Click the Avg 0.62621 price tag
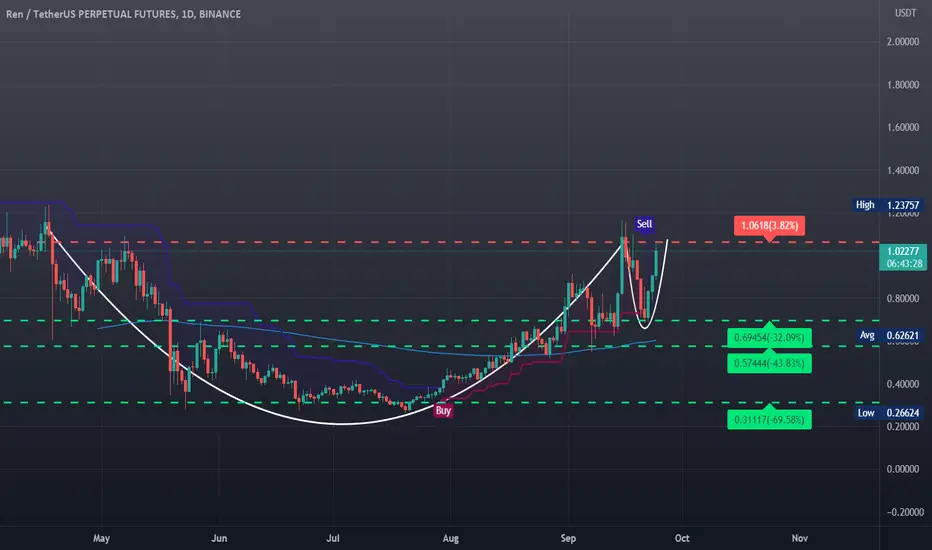The image size is (932, 550). (890, 335)
